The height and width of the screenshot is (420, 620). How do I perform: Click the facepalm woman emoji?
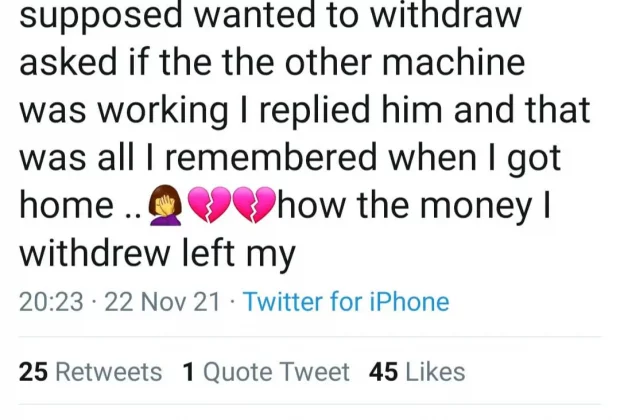(165, 206)
